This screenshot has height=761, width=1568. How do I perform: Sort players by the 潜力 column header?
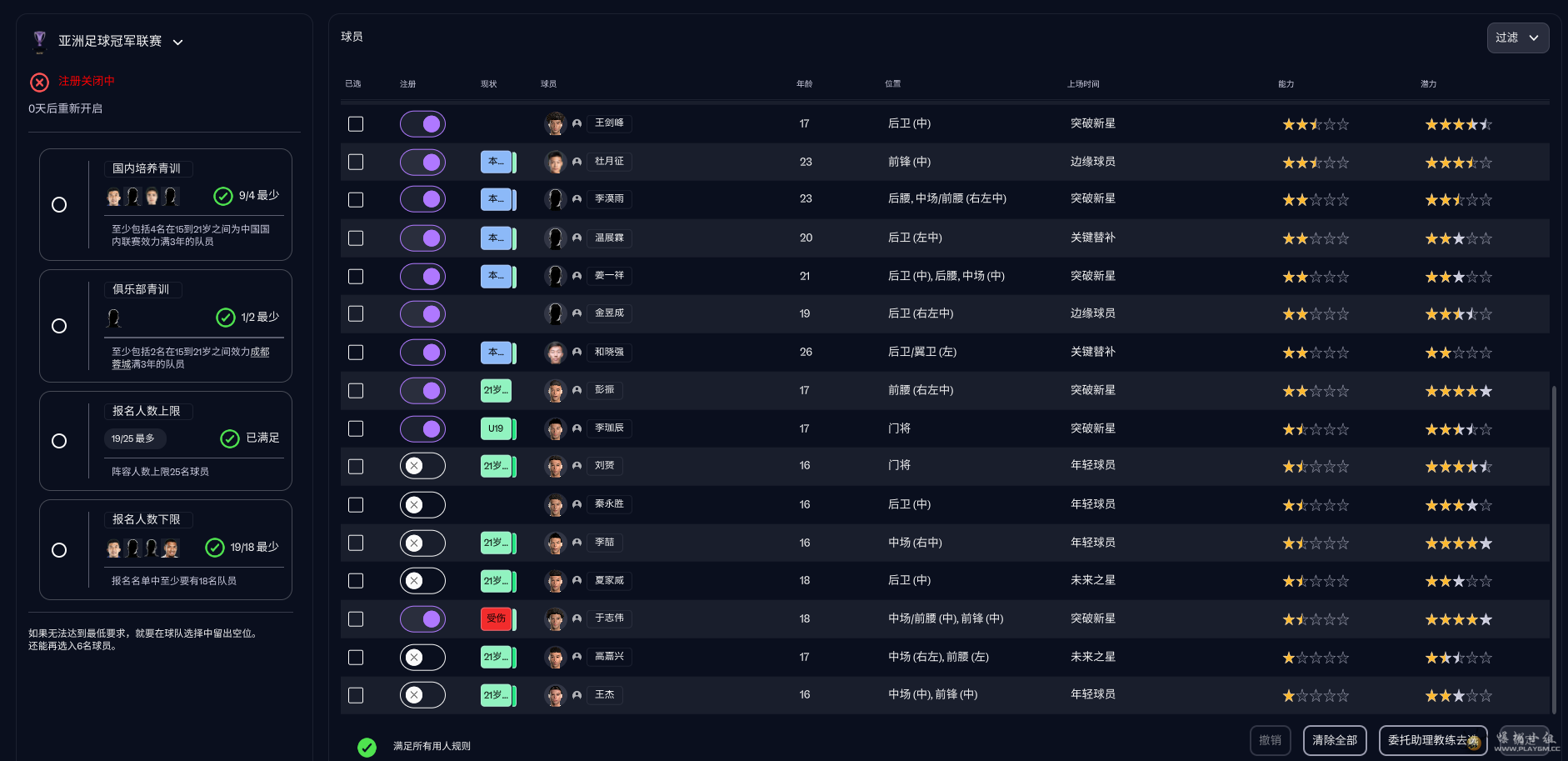[x=1428, y=84]
